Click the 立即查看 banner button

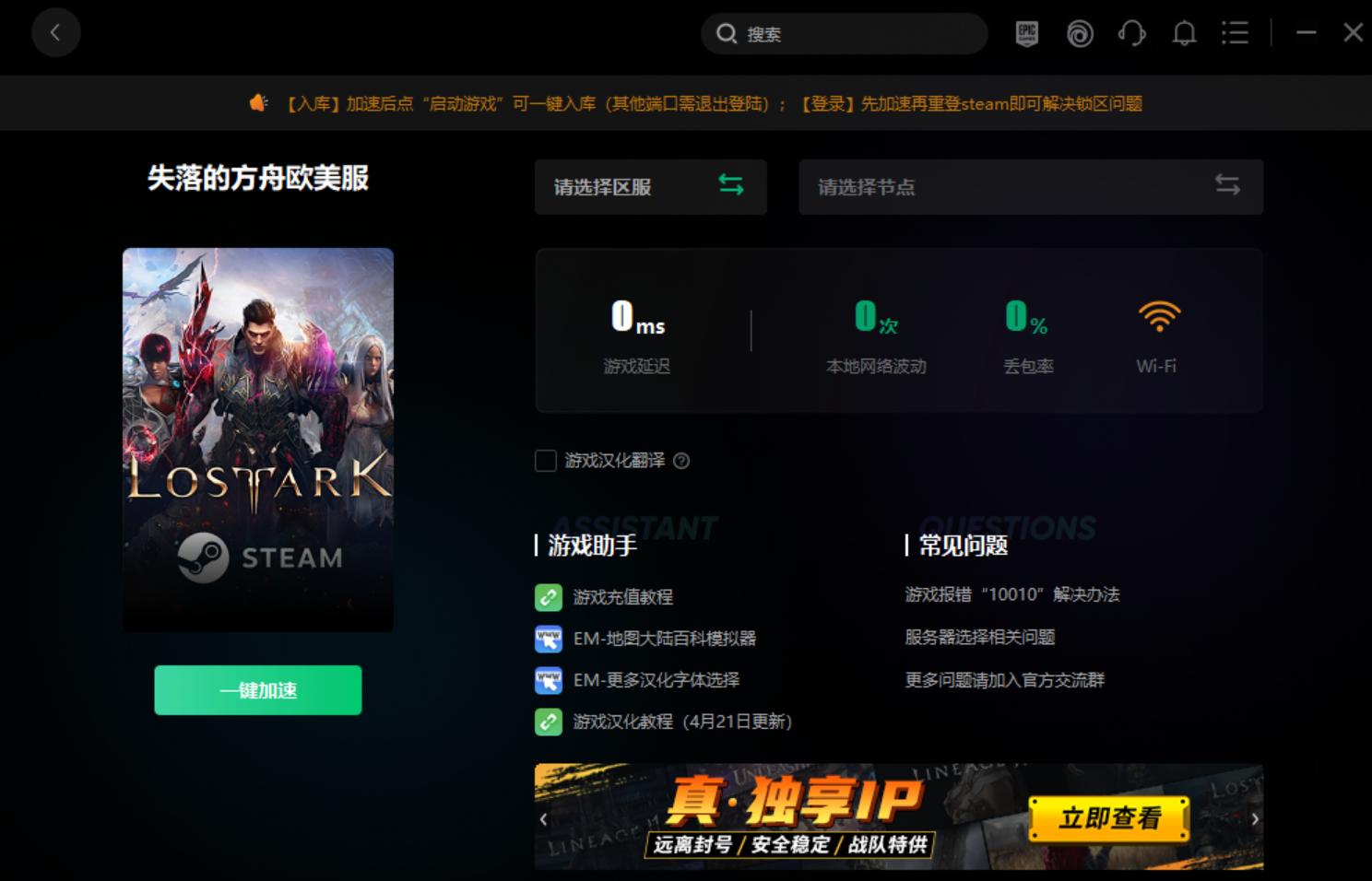pyautogui.click(x=1106, y=818)
